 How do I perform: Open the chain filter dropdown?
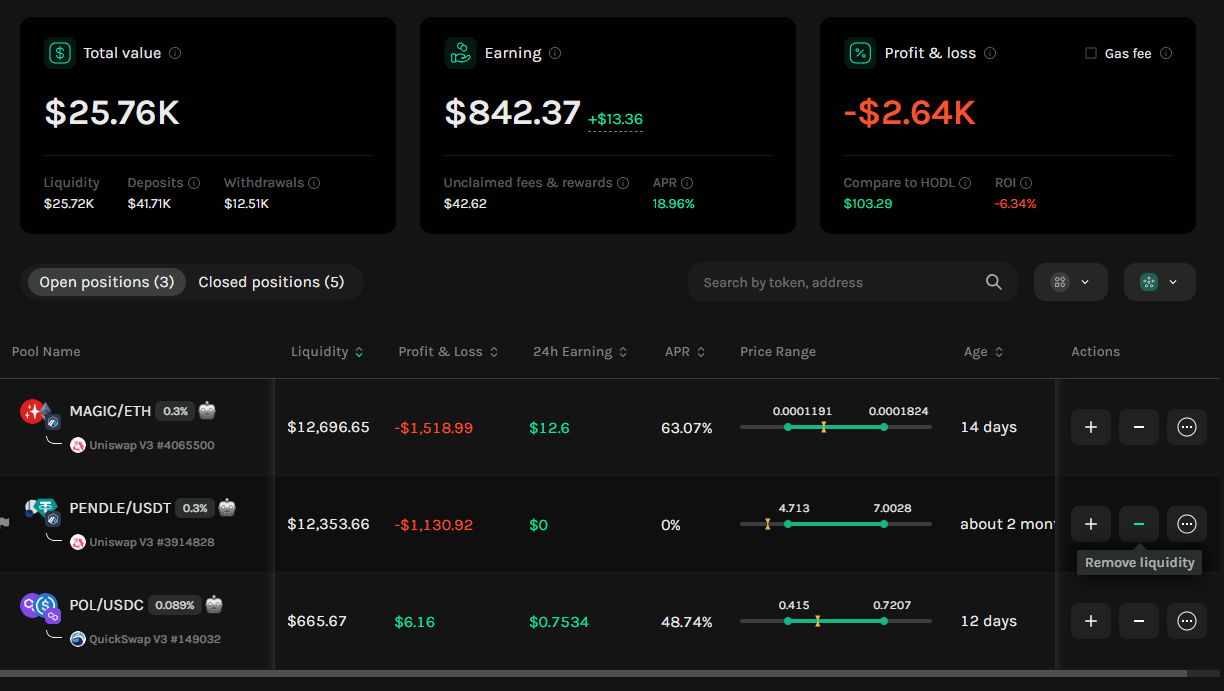[x=1160, y=282]
